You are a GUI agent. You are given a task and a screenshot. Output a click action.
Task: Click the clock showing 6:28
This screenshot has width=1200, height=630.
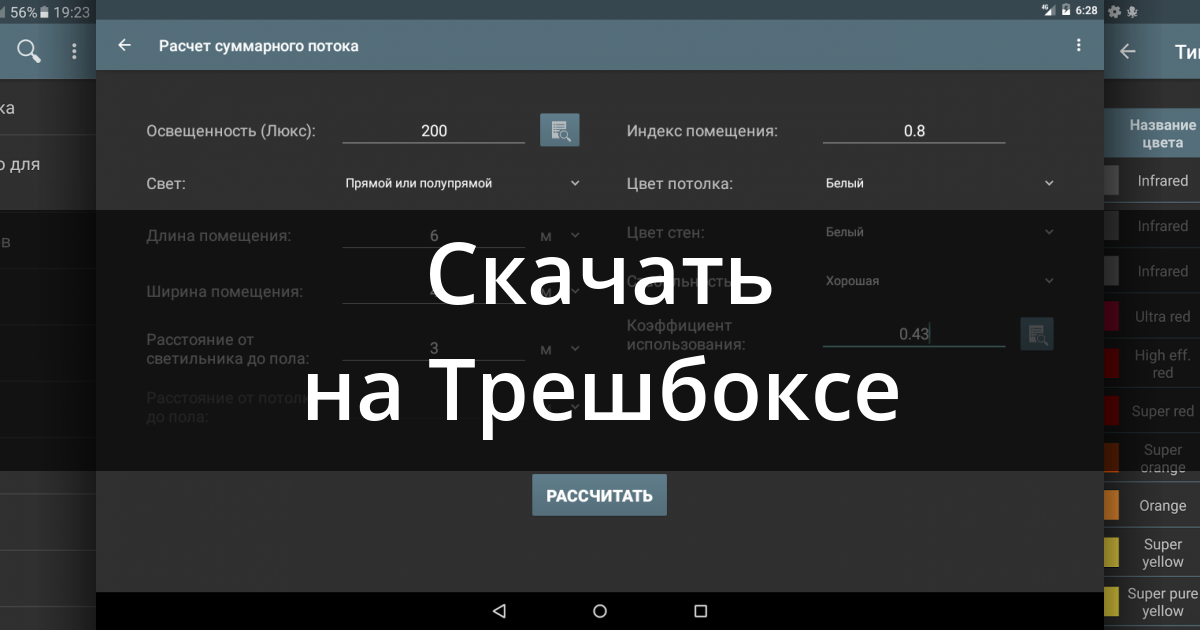pos(1087,10)
